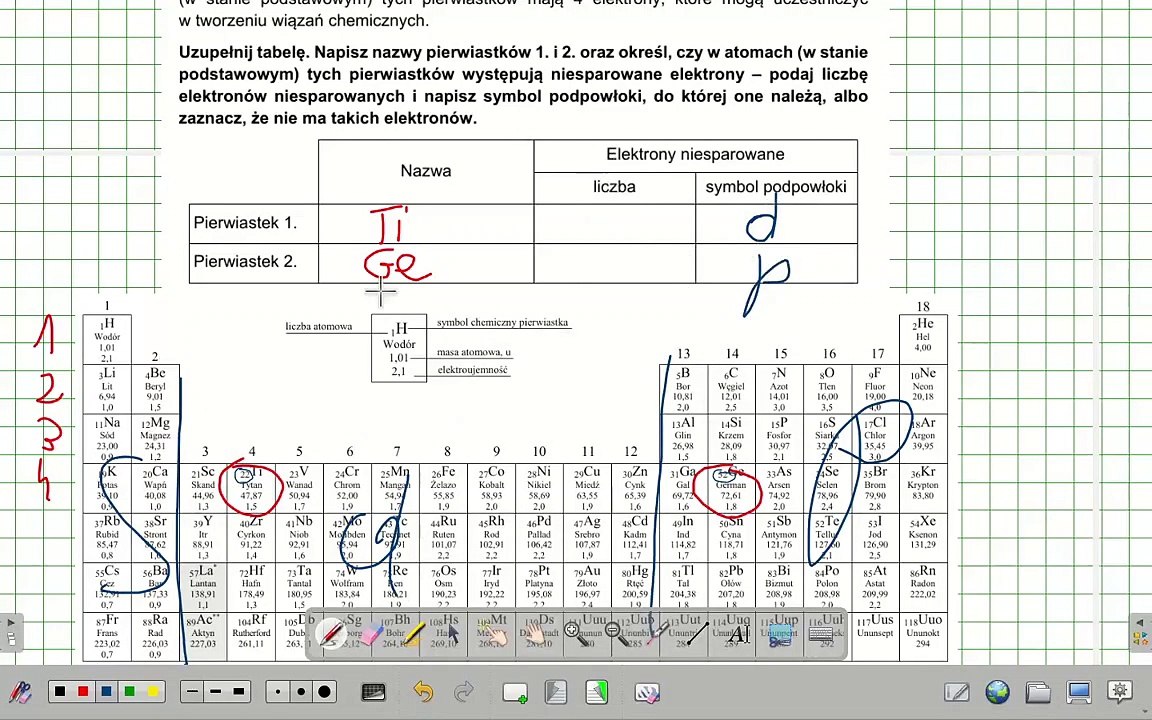1152x720 pixels.
Task: Click the Chlor (Cl) element cell
Action: tap(875, 439)
